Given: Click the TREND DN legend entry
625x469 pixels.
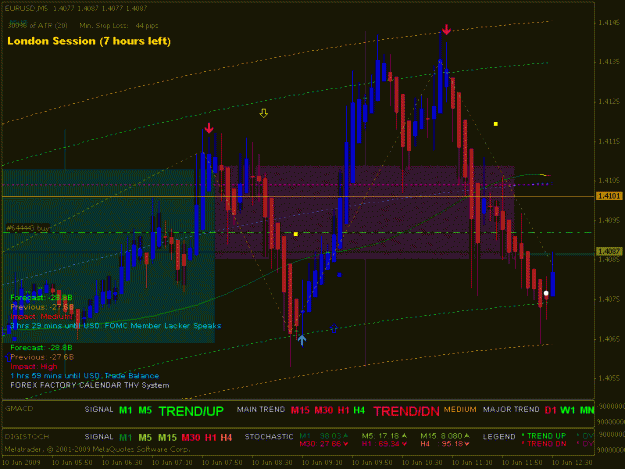Looking at the screenshot, I should tap(544, 443).
